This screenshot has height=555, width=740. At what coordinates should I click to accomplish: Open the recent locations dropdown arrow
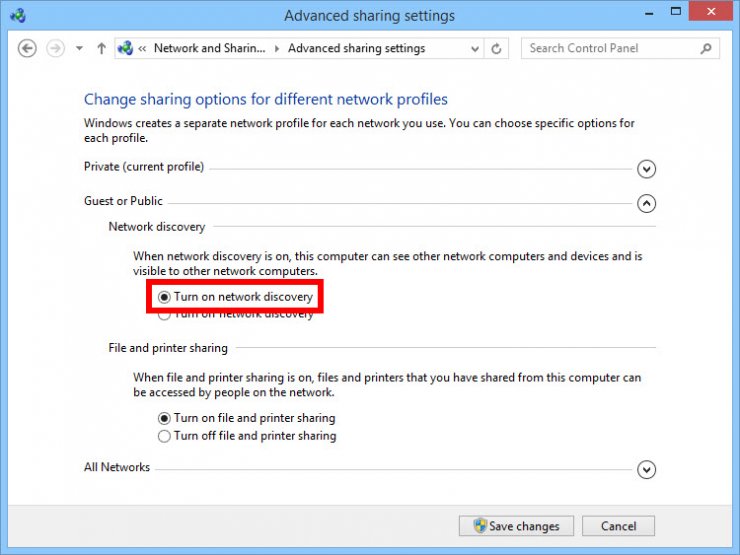(x=79, y=48)
